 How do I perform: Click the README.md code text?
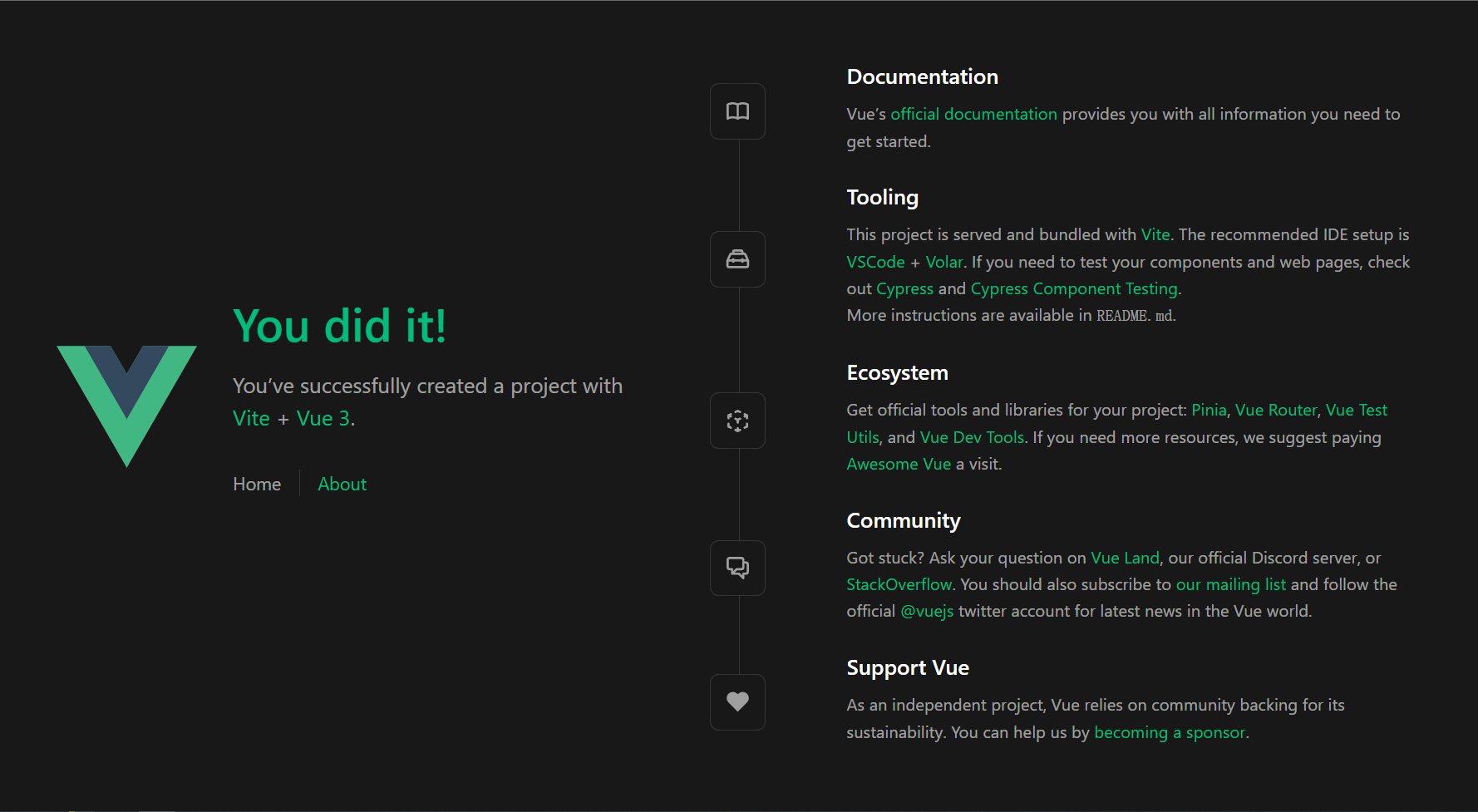1135,316
